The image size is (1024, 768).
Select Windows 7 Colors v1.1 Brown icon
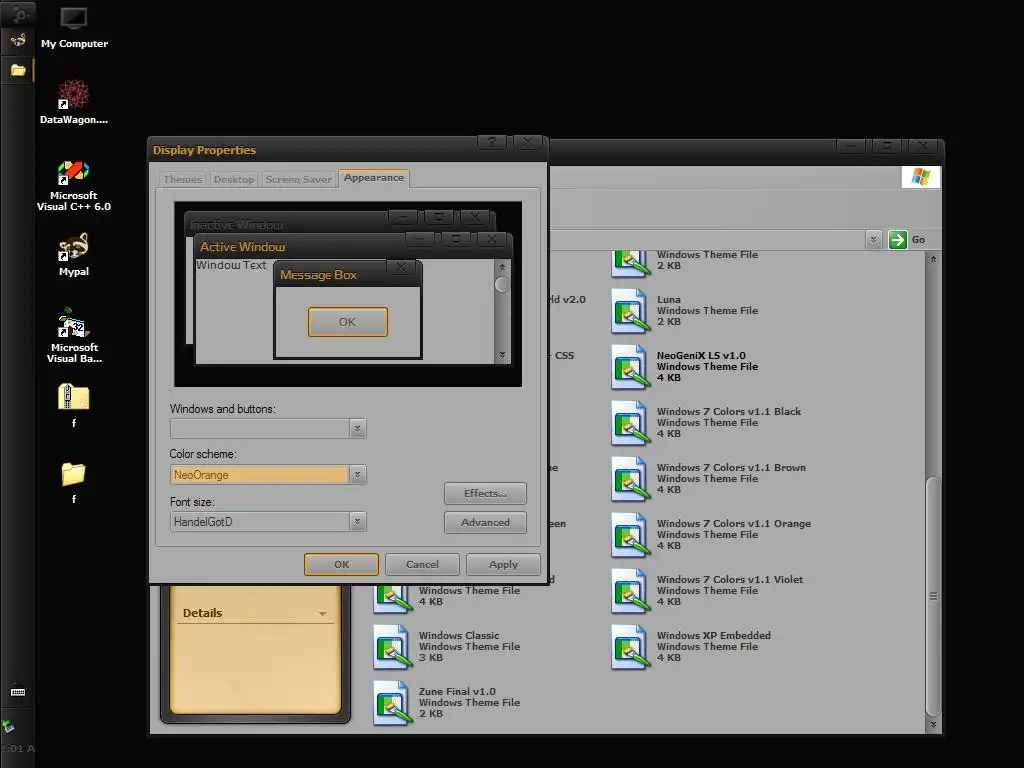(630, 479)
